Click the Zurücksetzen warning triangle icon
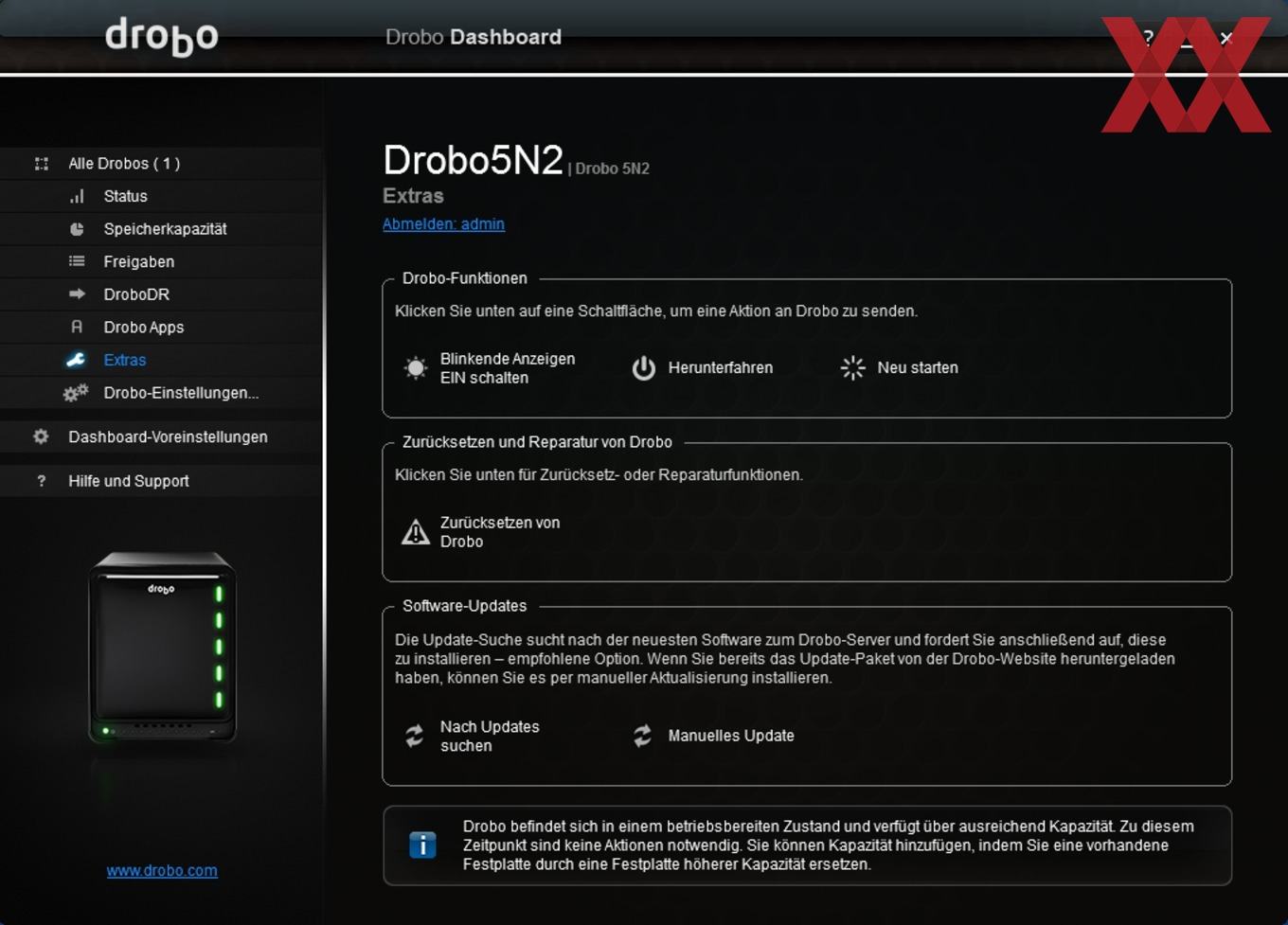The image size is (1288, 925). [x=415, y=532]
